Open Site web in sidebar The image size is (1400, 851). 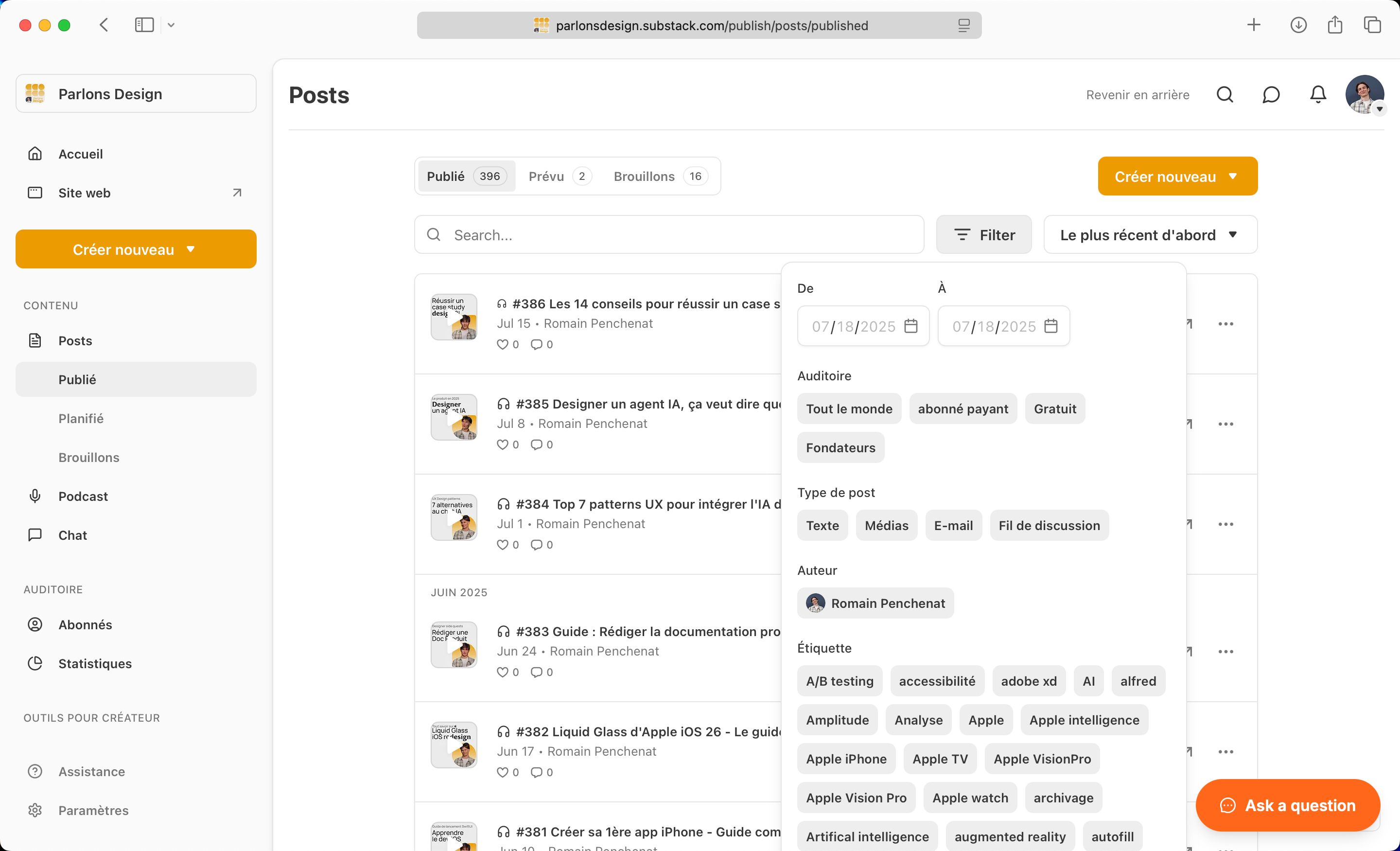(x=136, y=193)
